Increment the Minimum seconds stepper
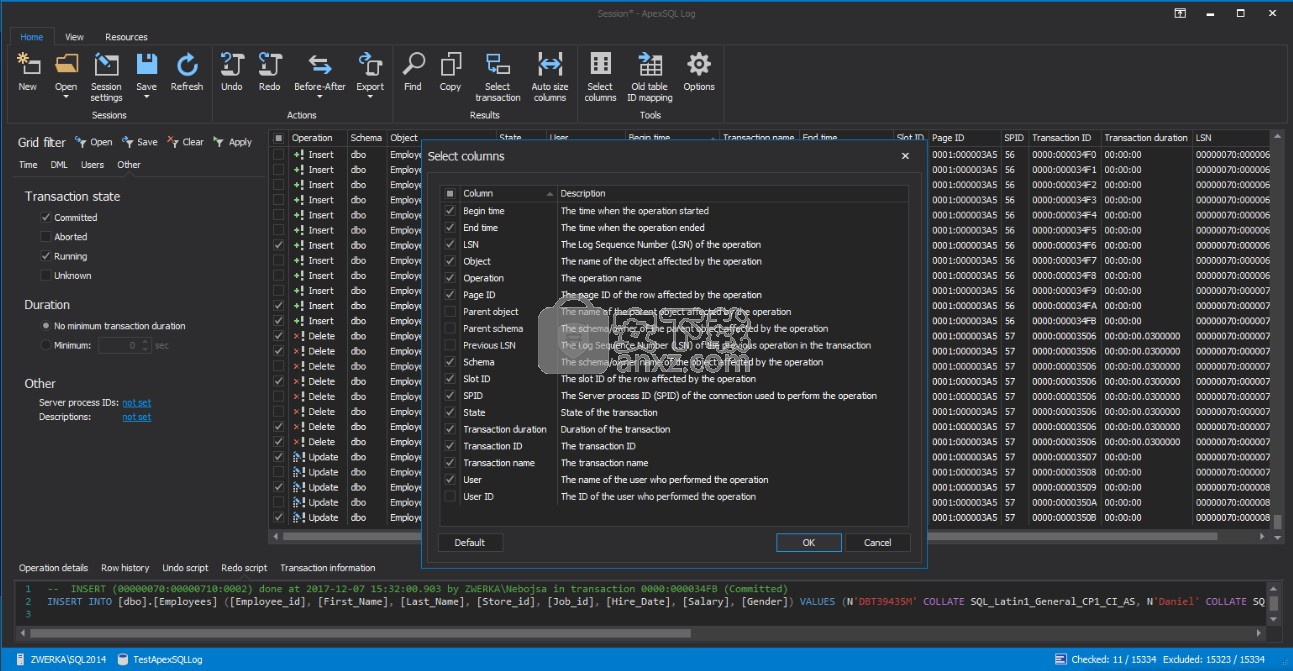The width and height of the screenshot is (1293, 671). [146, 342]
